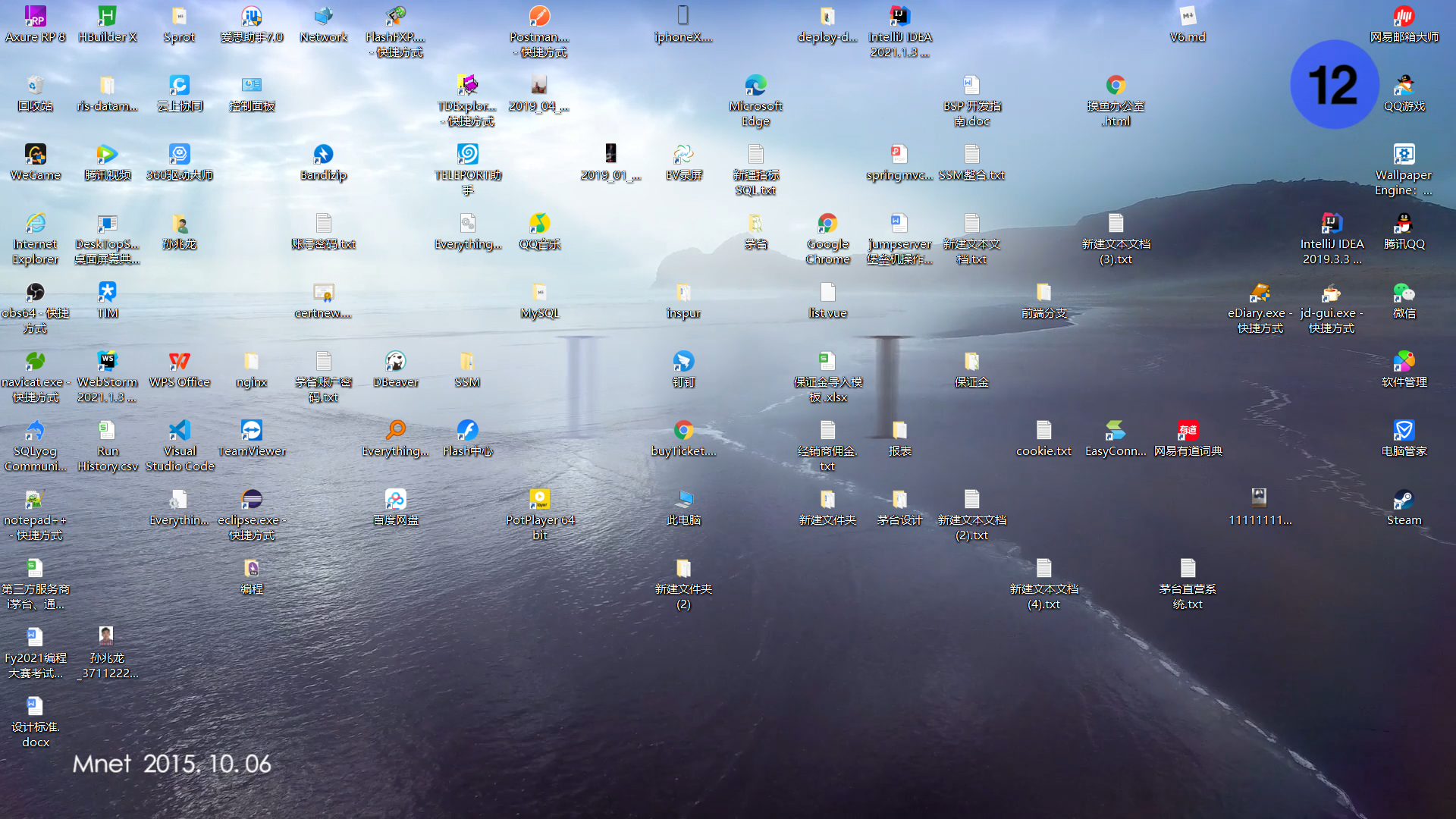Select the SSM整合.txt file
Image resolution: width=1456 pixels, height=819 pixels.
pos(972,163)
